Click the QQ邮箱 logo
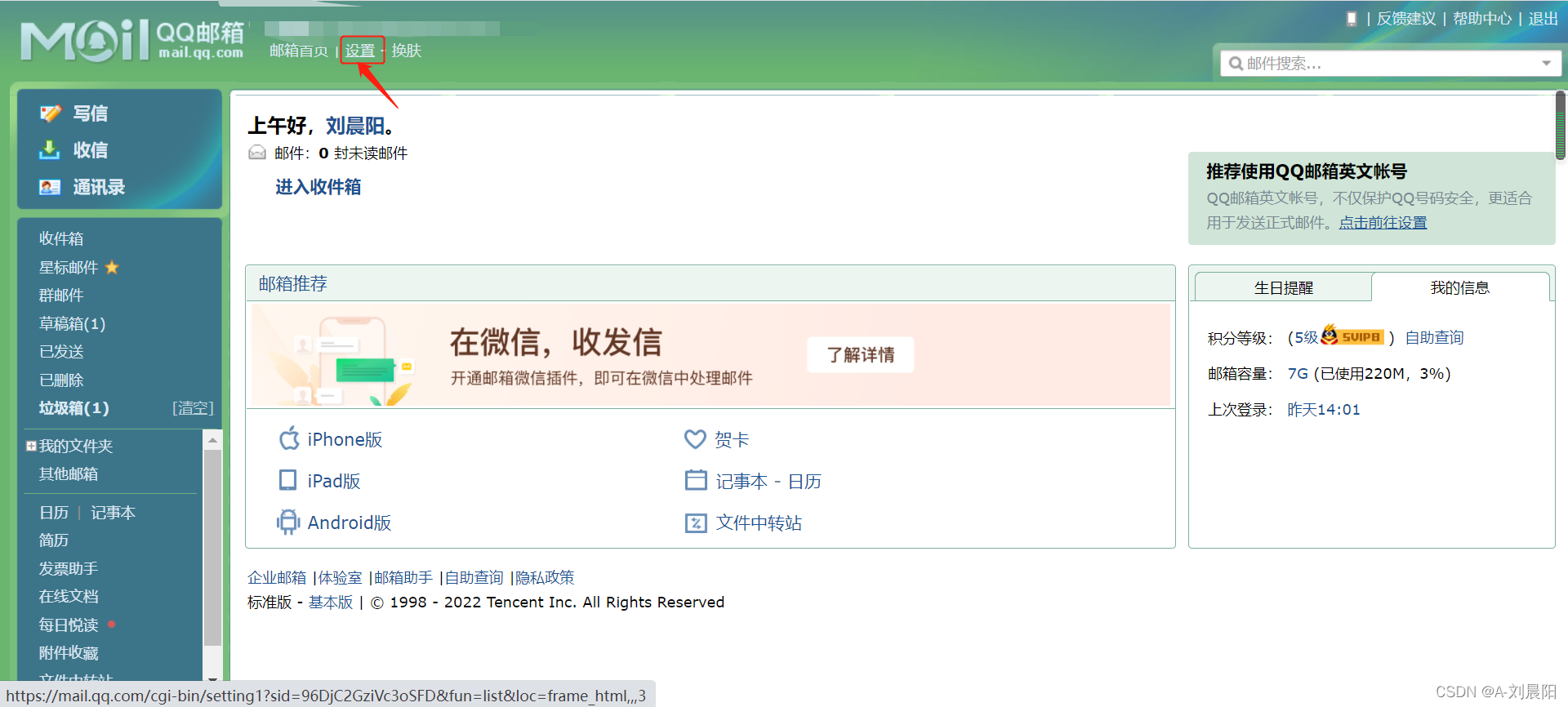Image resolution: width=1568 pixels, height=707 pixels. 132,41
